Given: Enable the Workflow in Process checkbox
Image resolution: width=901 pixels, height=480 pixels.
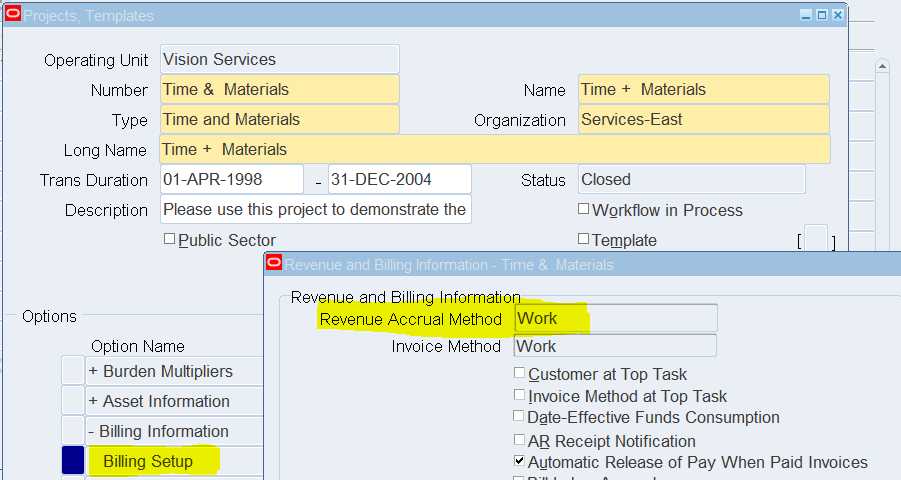Looking at the screenshot, I should [x=583, y=209].
